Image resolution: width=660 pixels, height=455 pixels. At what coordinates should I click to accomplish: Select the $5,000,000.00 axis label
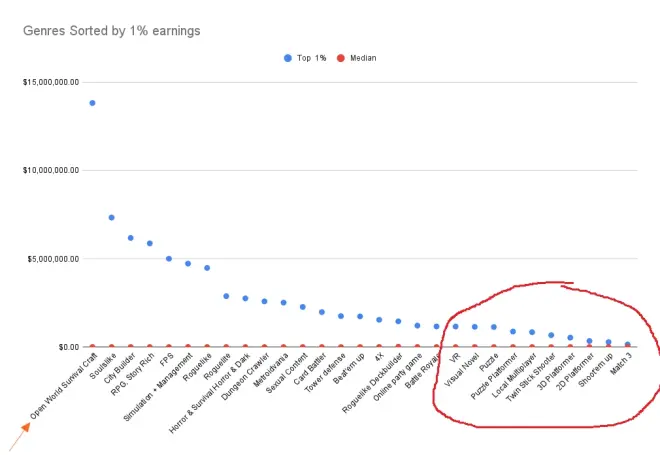[x=52, y=259]
